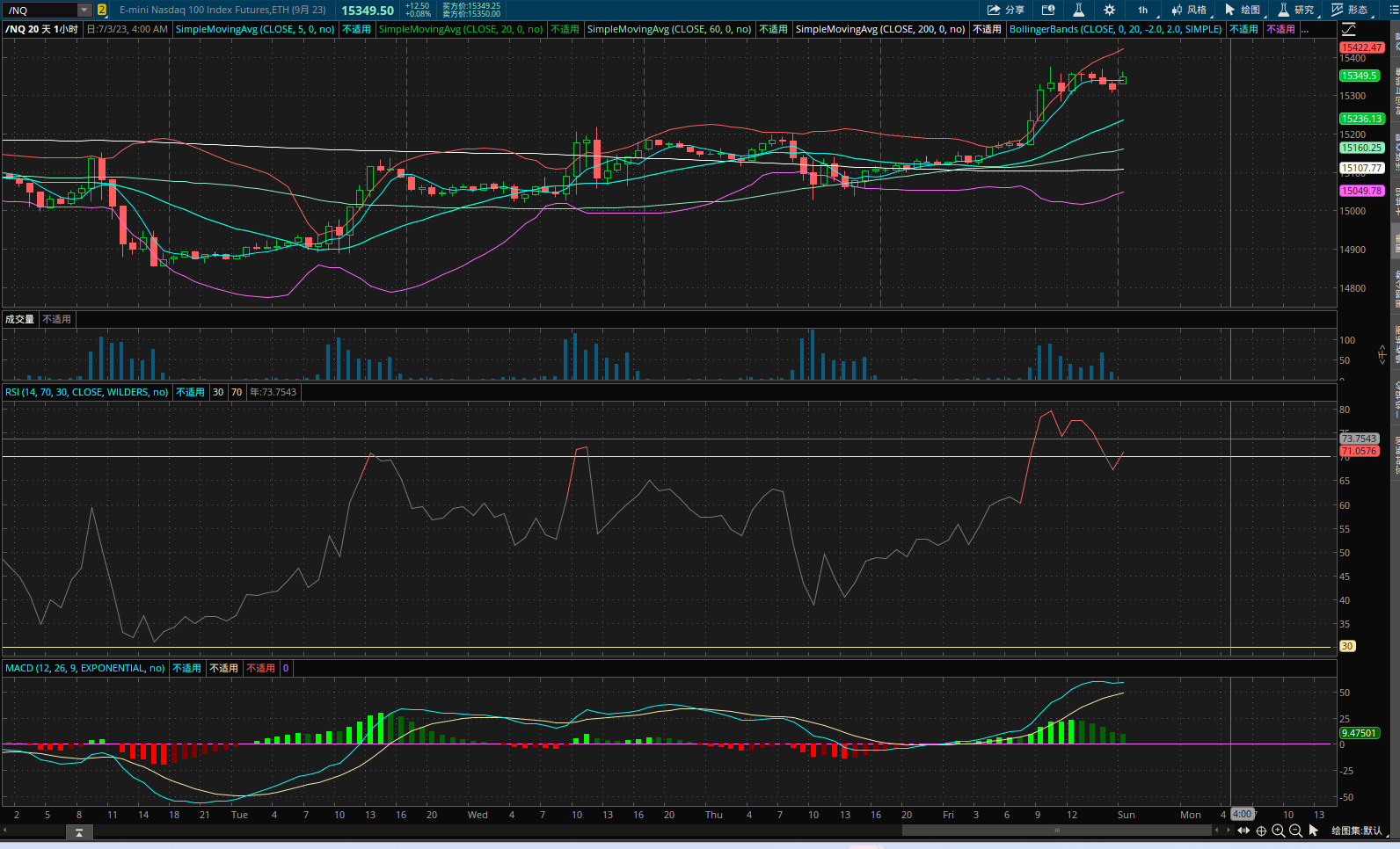Viewport: 1400px width, 849px height.
Task: Click the alert bell card icon
Action: tap(1048, 10)
